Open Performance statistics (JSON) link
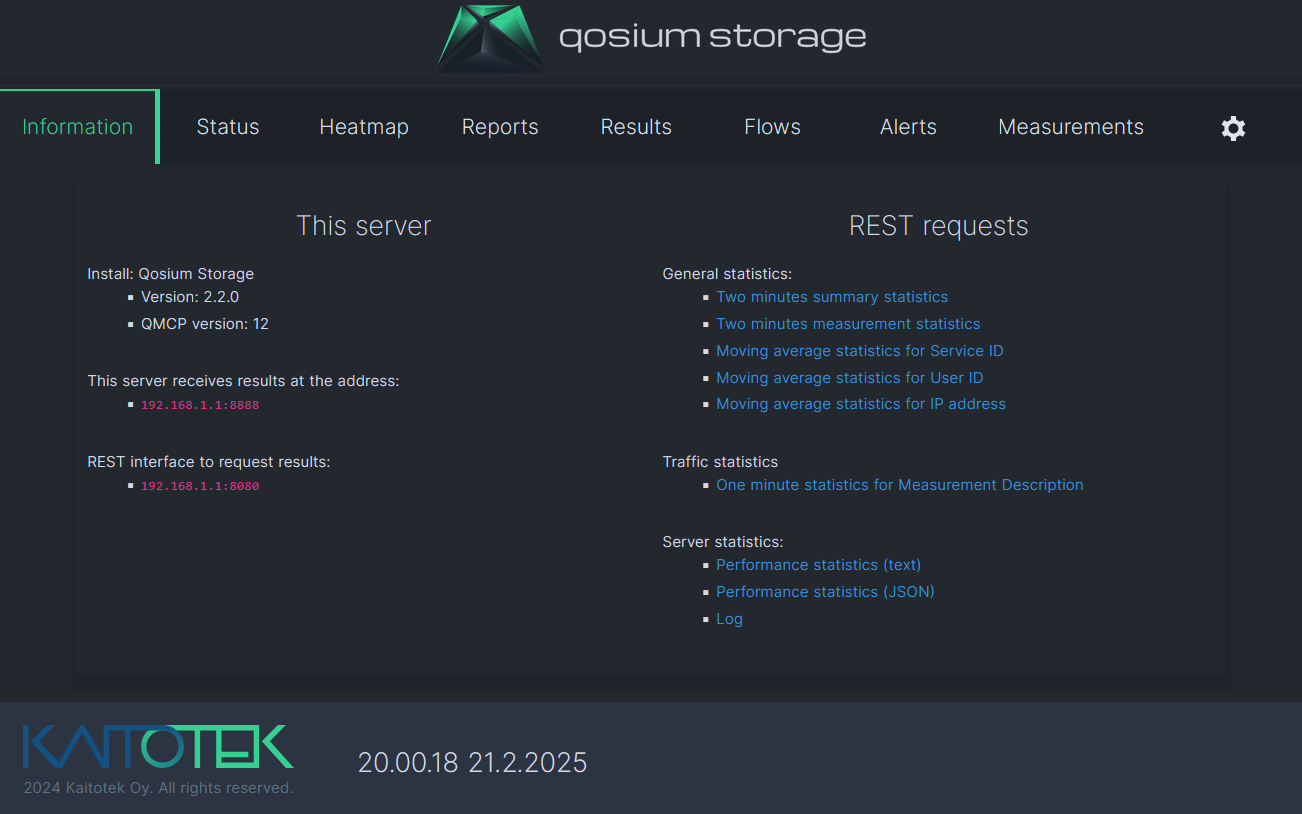The height and width of the screenshot is (814, 1302). [x=825, y=592]
